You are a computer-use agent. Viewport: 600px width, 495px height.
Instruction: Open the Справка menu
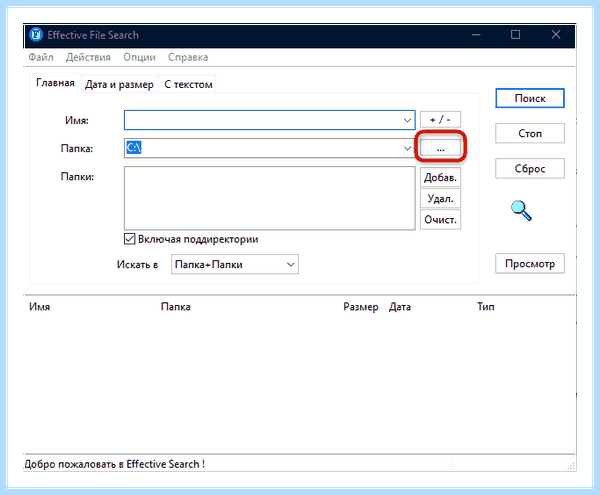pyautogui.click(x=188, y=57)
